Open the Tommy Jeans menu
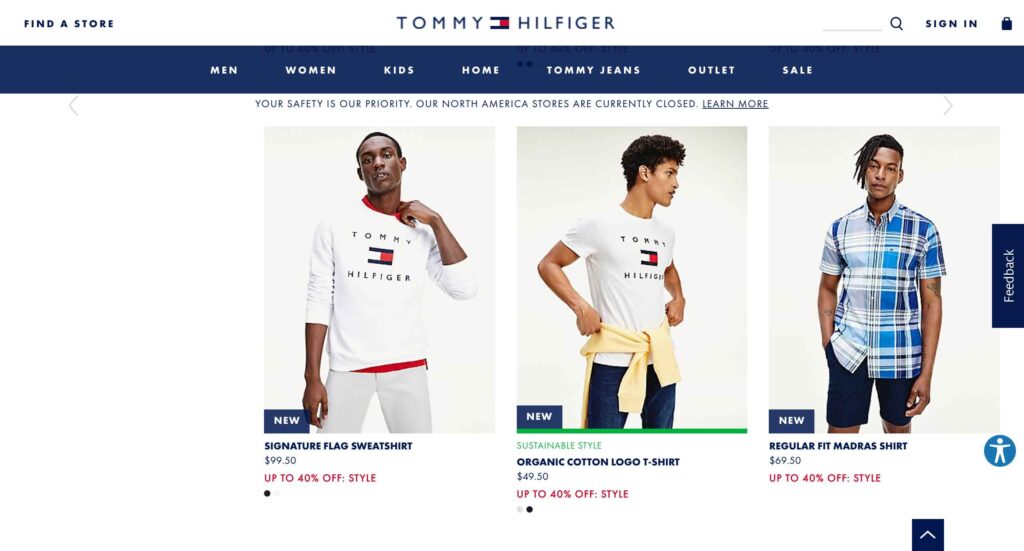Image resolution: width=1024 pixels, height=551 pixels. tap(594, 70)
